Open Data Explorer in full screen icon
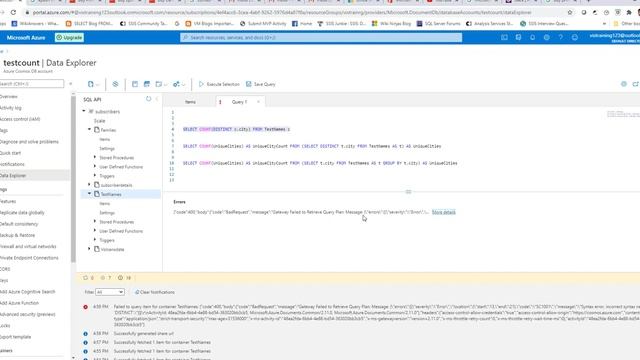 [635, 84]
